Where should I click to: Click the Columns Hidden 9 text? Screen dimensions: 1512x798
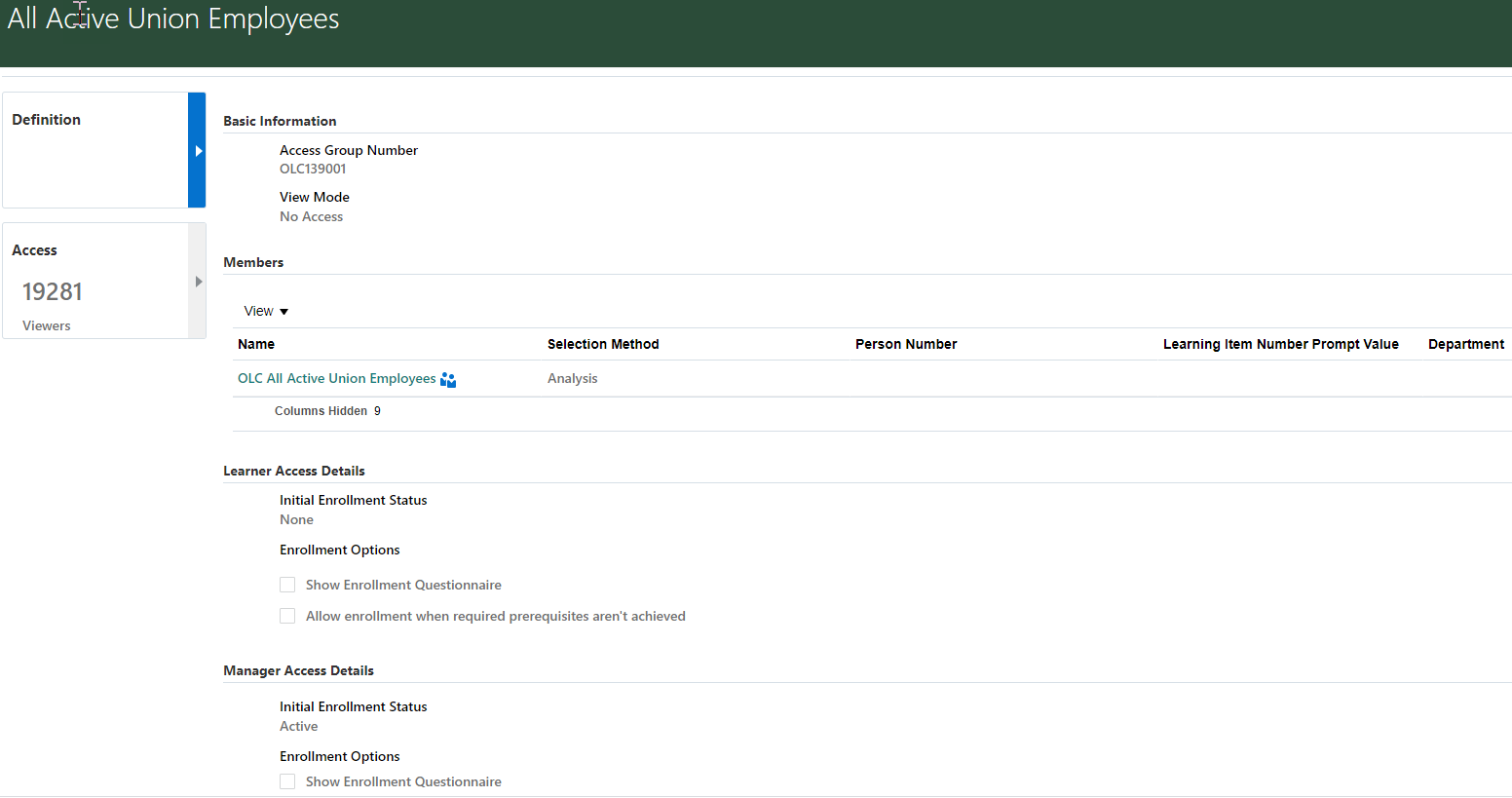[327, 411]
